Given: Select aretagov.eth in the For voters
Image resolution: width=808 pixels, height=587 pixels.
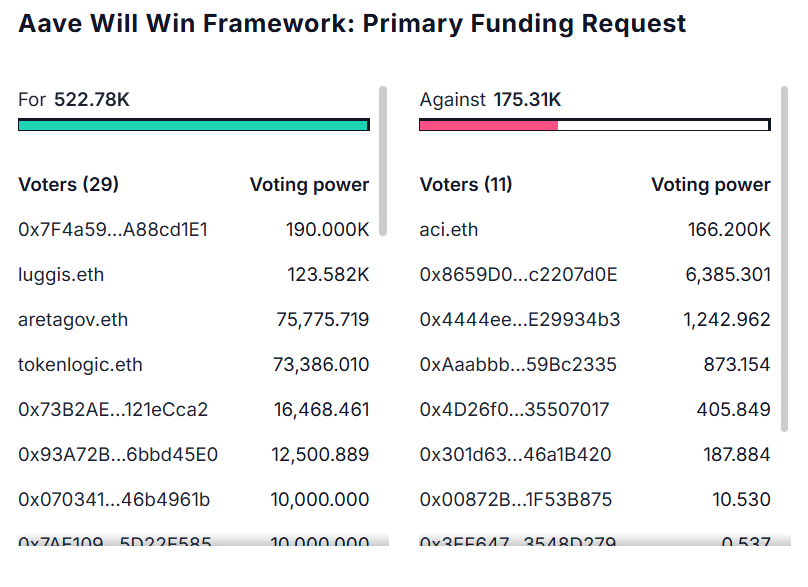Looking at the screenshot, I should (73, 320).
